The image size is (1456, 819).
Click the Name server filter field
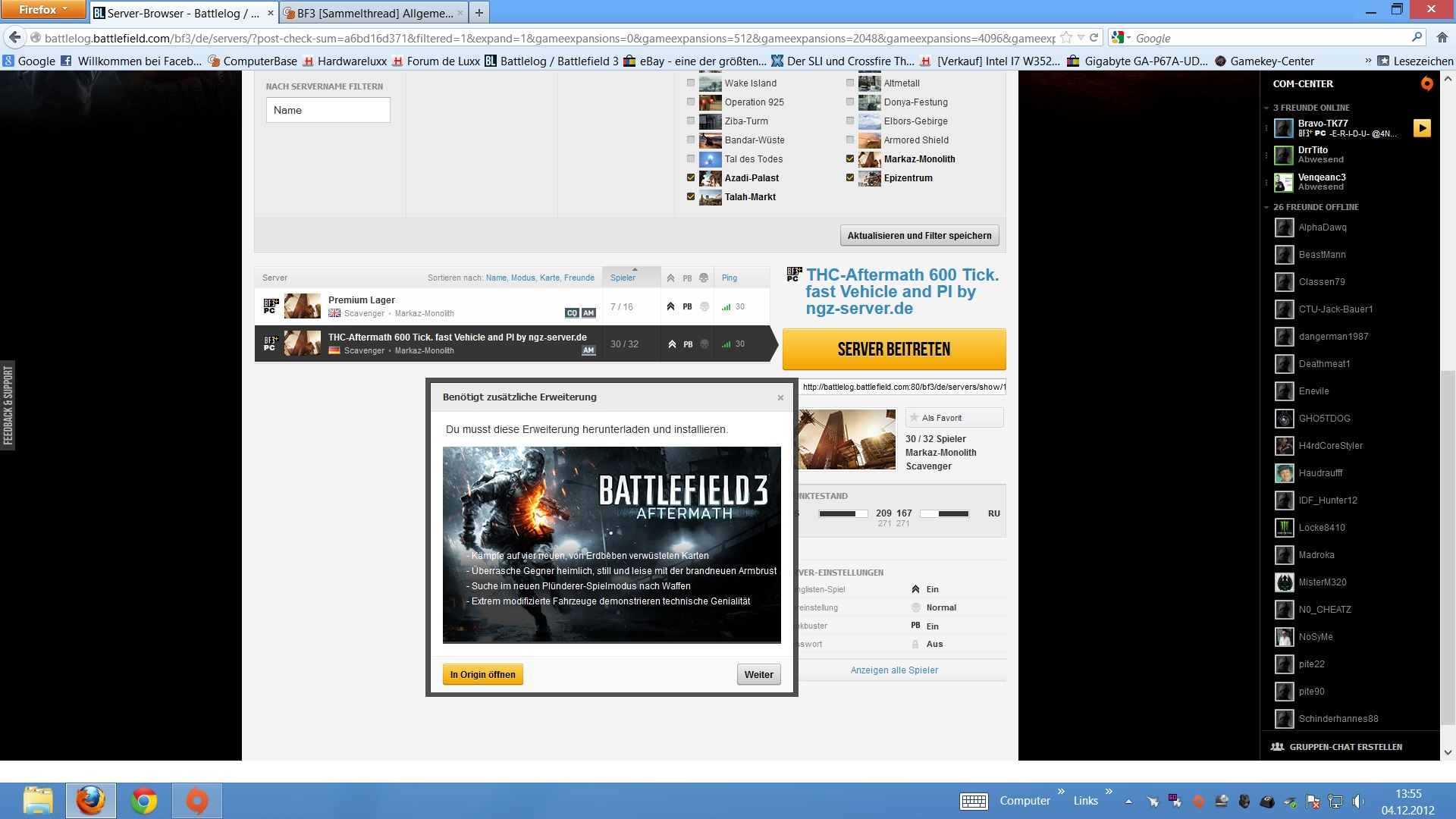pyautogui.click(x=328, y=110)
